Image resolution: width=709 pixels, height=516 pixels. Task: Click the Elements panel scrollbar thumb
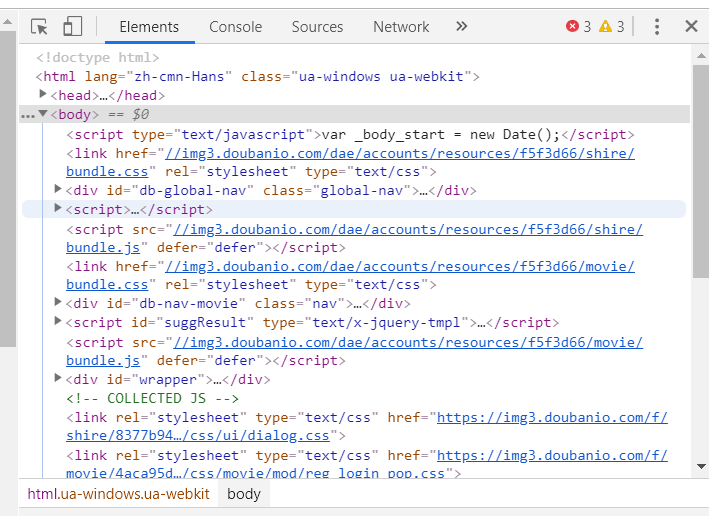point(701,172)
